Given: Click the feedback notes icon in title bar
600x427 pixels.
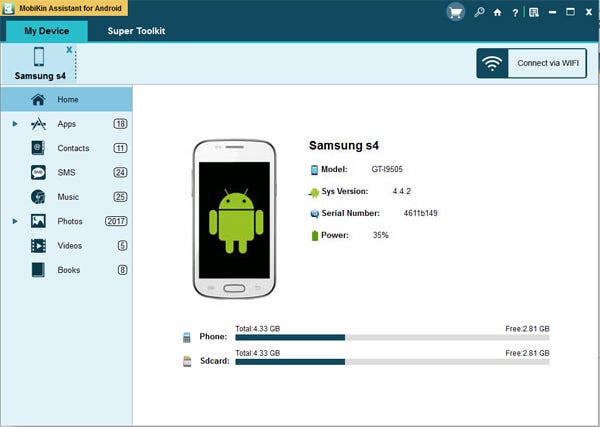Looking at the screenshot, I should coord(534,13).
